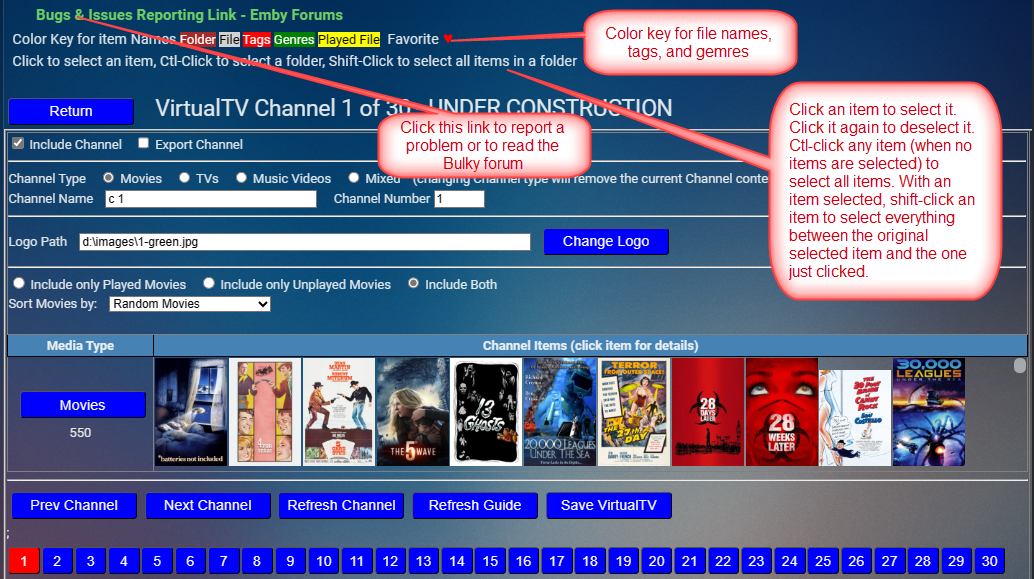Open the 4 for Texas poster
The image size is (1034, 579).
pyautogui.click(x=265, y=412)
